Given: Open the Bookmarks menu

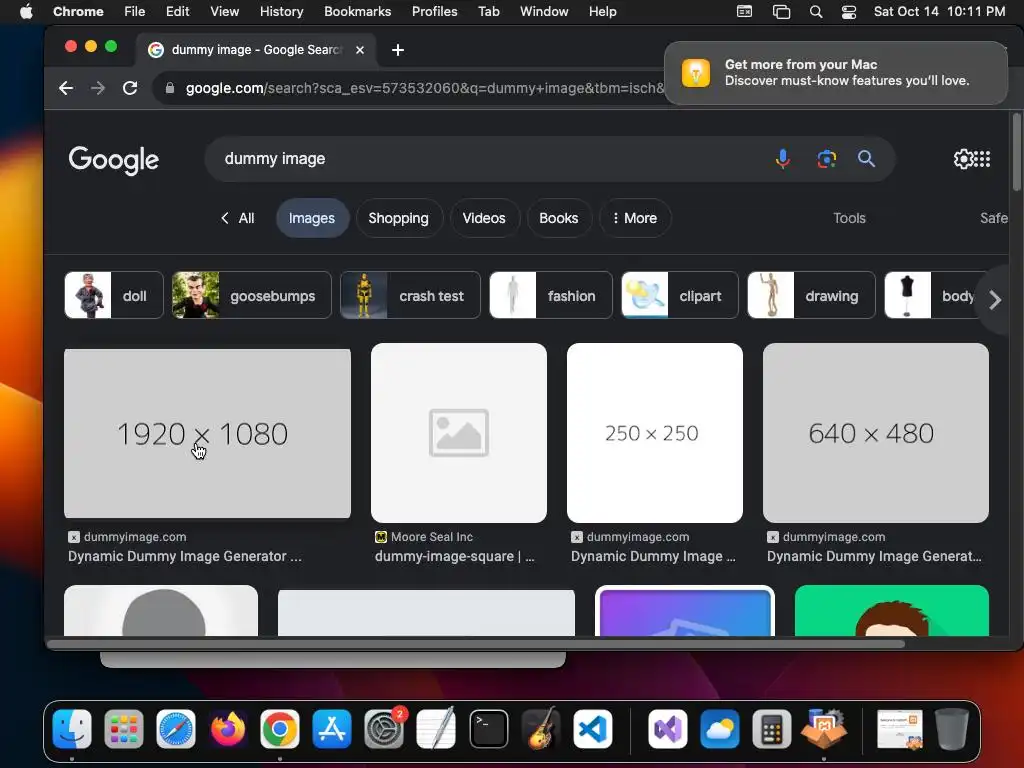Looking at the screenshot, I should pos(357,12).
